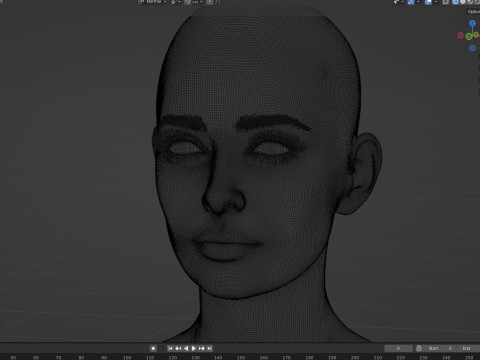Screen dimensions: 480x360
Task: Click the End frame field
Action: (x=468, y=348)
